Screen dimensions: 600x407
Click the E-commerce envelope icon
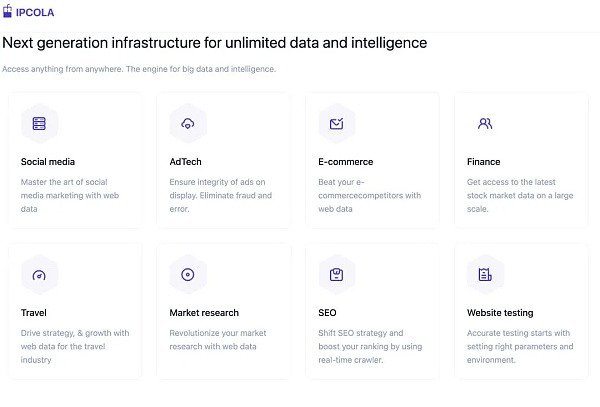click(x=336, y=124)
